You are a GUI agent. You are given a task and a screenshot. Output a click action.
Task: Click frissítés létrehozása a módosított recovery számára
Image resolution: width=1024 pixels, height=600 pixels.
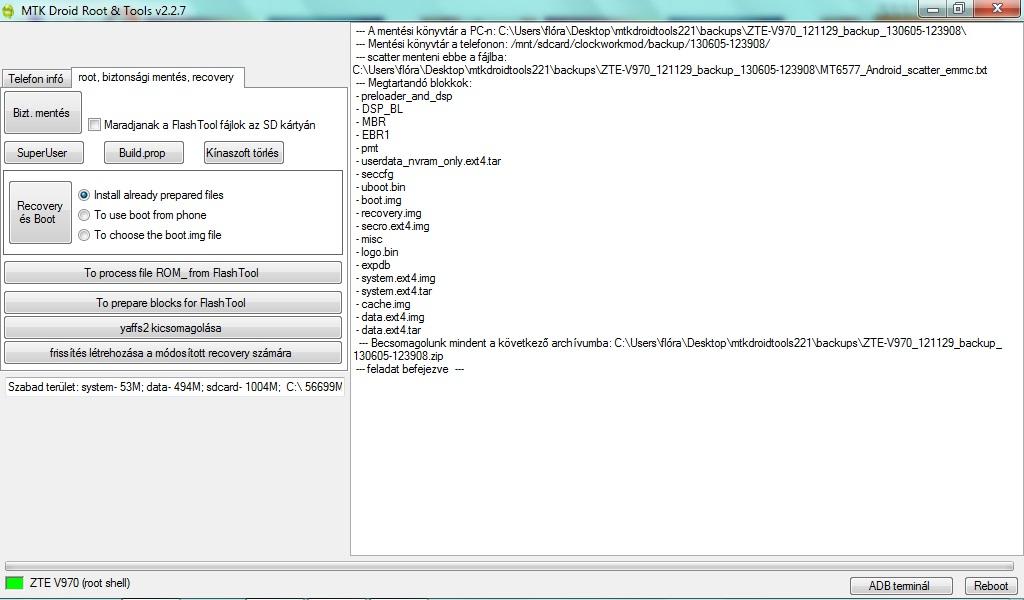point(173,353)
